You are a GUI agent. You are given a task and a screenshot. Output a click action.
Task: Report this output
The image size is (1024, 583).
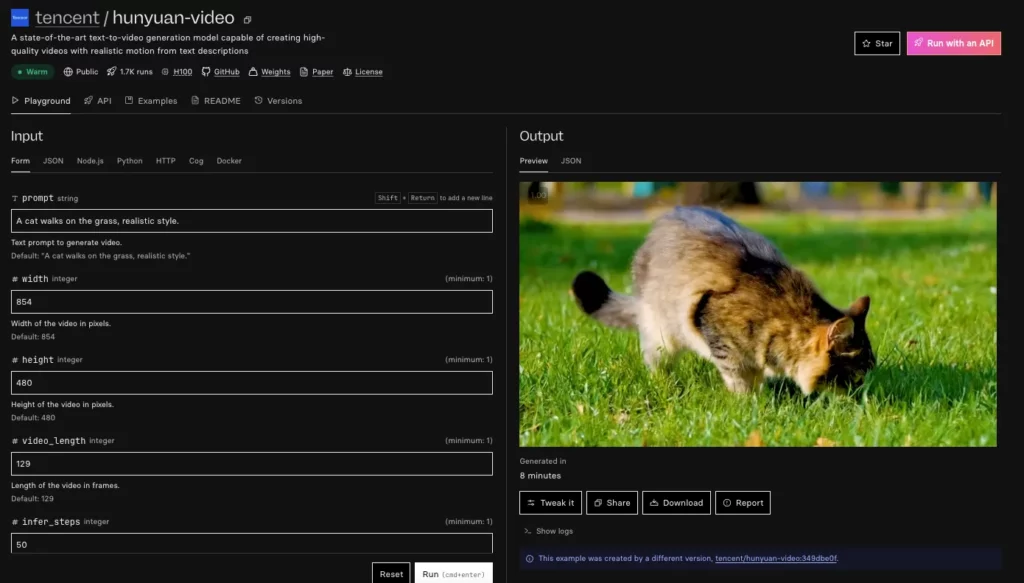click(743, 502)
